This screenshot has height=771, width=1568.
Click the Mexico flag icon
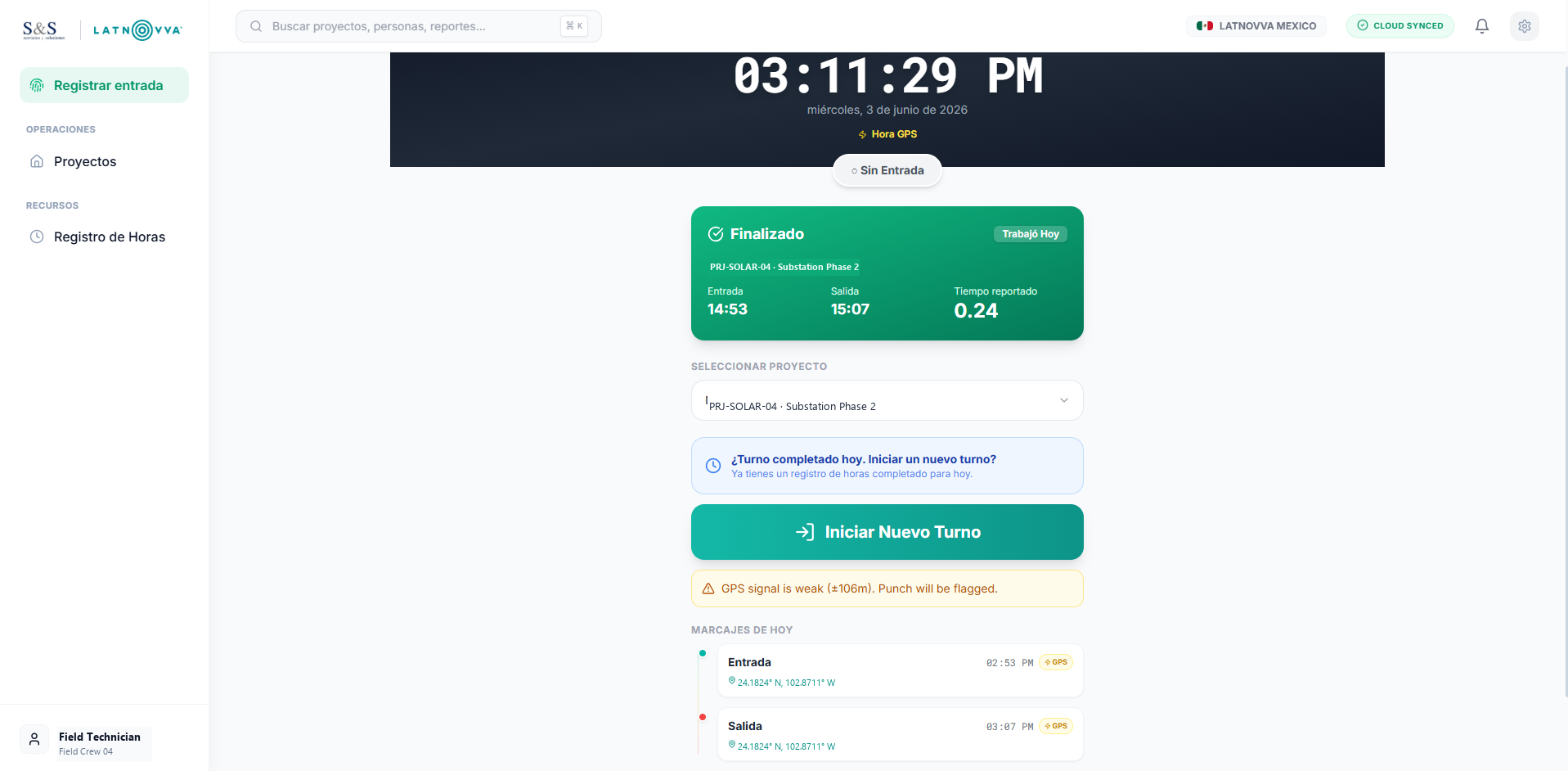point(1205,26)
